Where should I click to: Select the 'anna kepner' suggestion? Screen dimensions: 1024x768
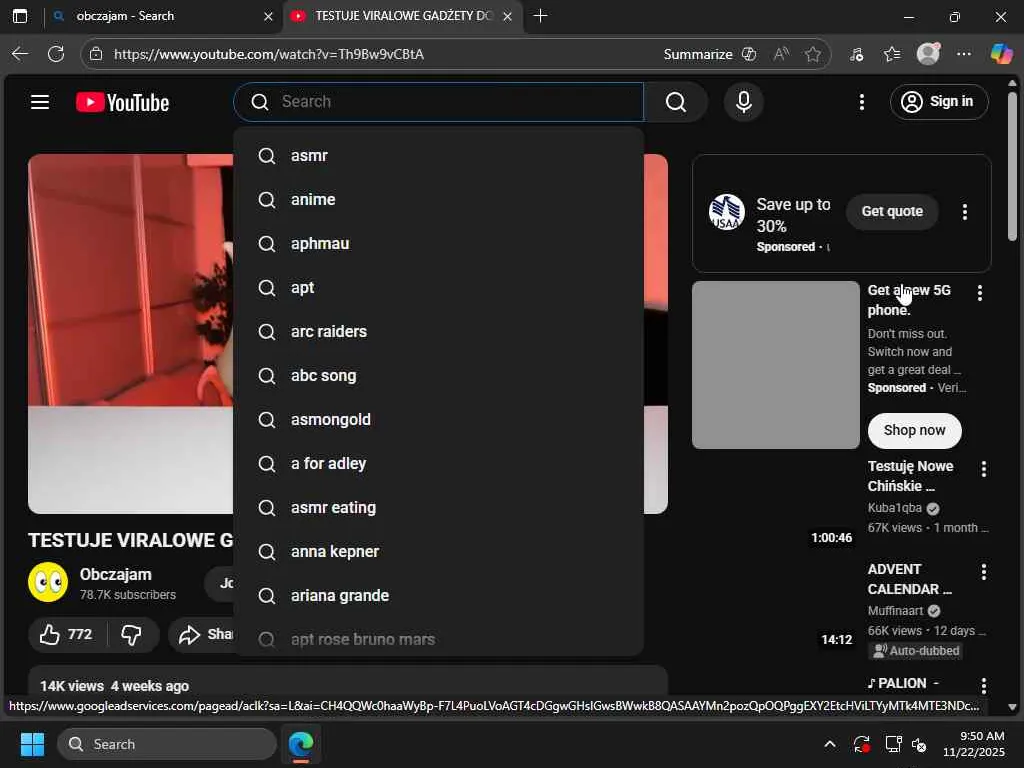438,551
